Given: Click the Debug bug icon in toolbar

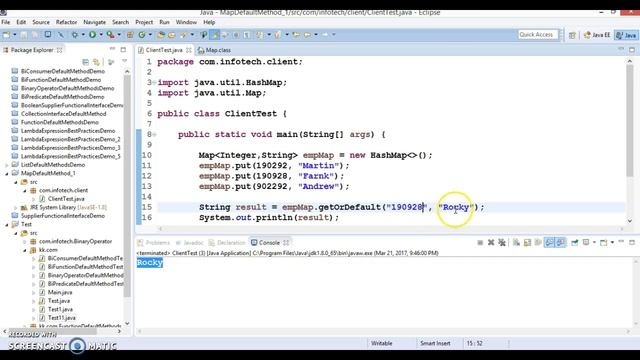Looking at the screenshot, I should click(75, 35).
